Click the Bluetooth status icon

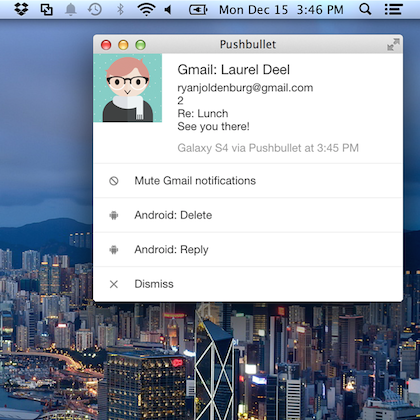tap(120, 9)
